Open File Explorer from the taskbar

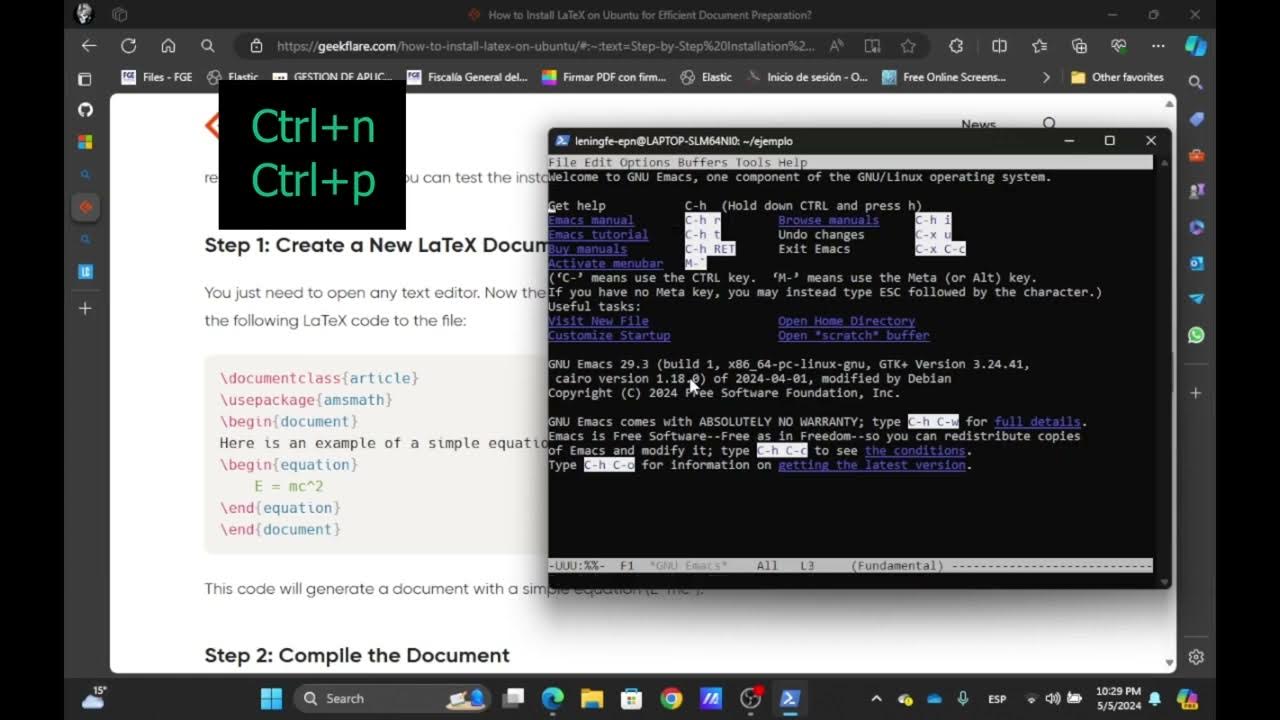(592, 699)
